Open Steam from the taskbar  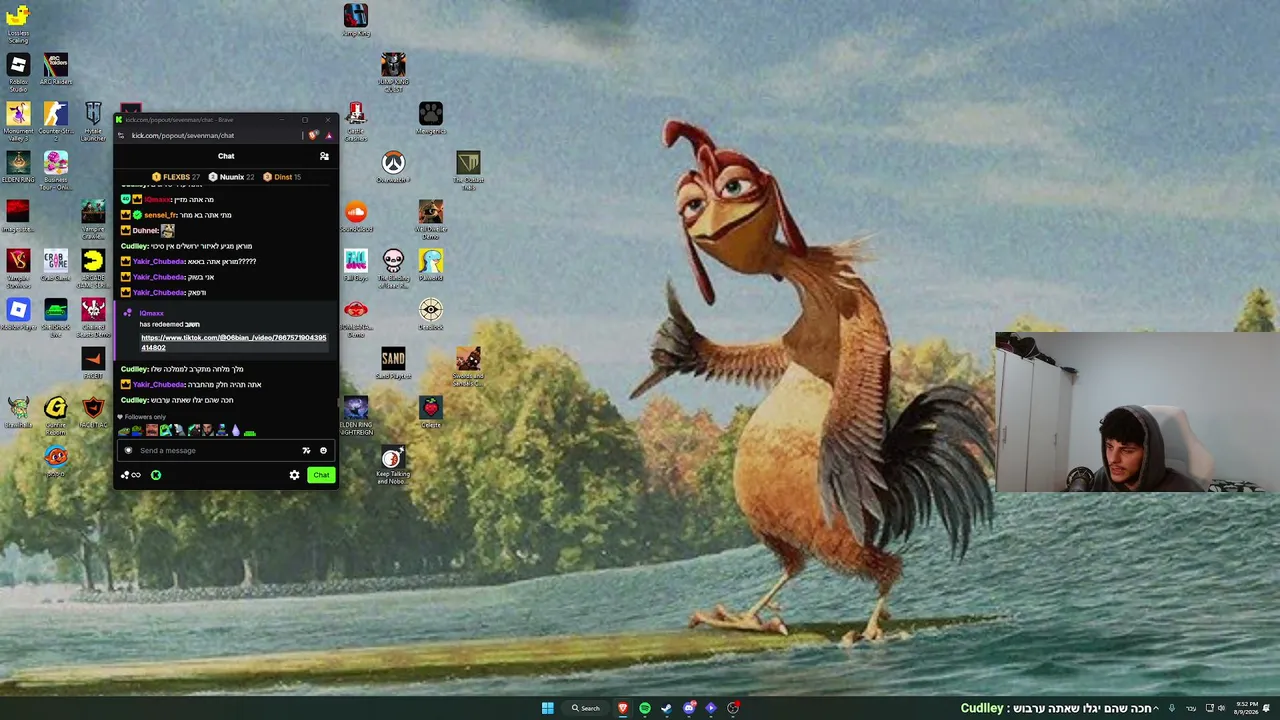pyautogui.click(x=667, y=708)
